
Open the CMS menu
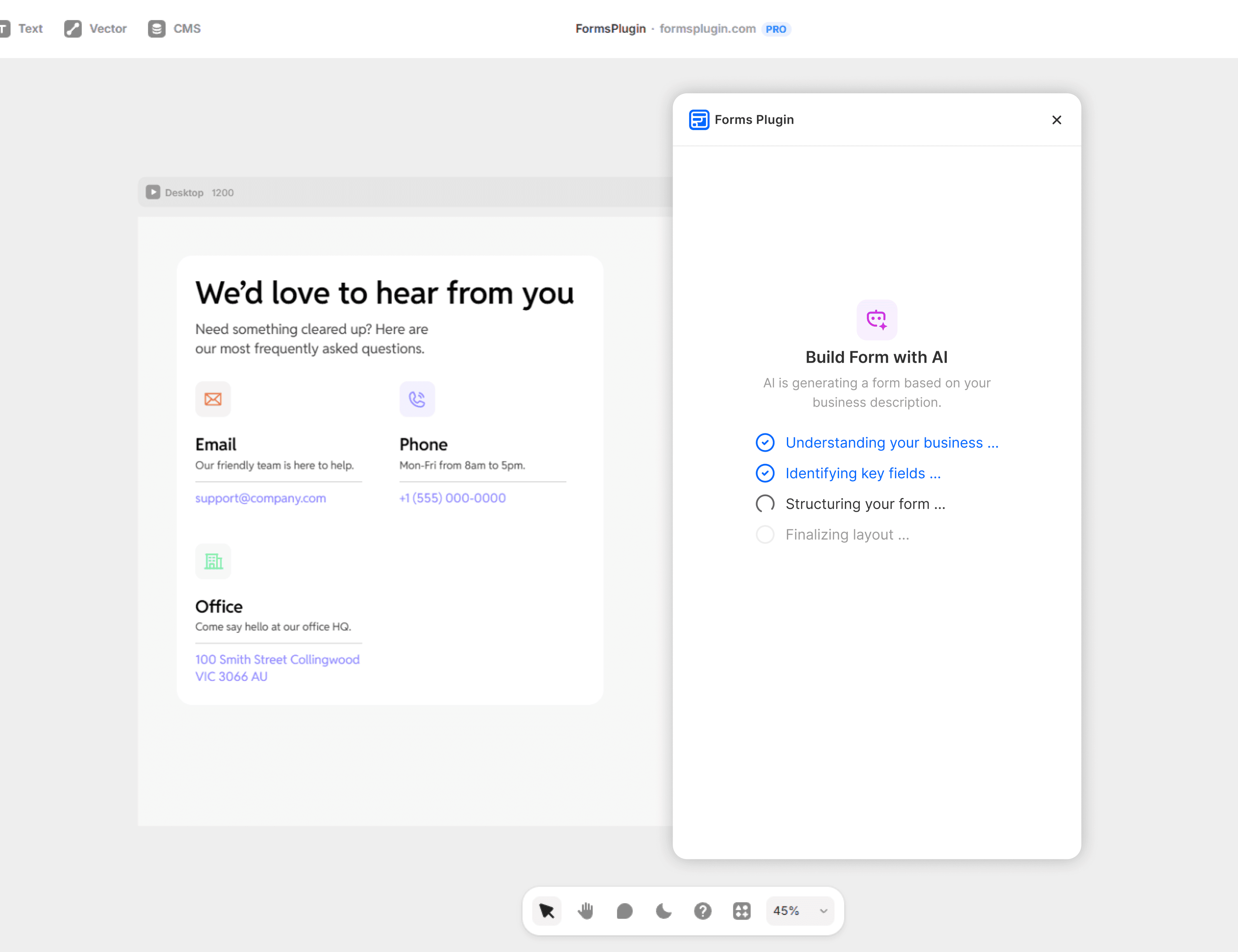click(x=175, y=28)
